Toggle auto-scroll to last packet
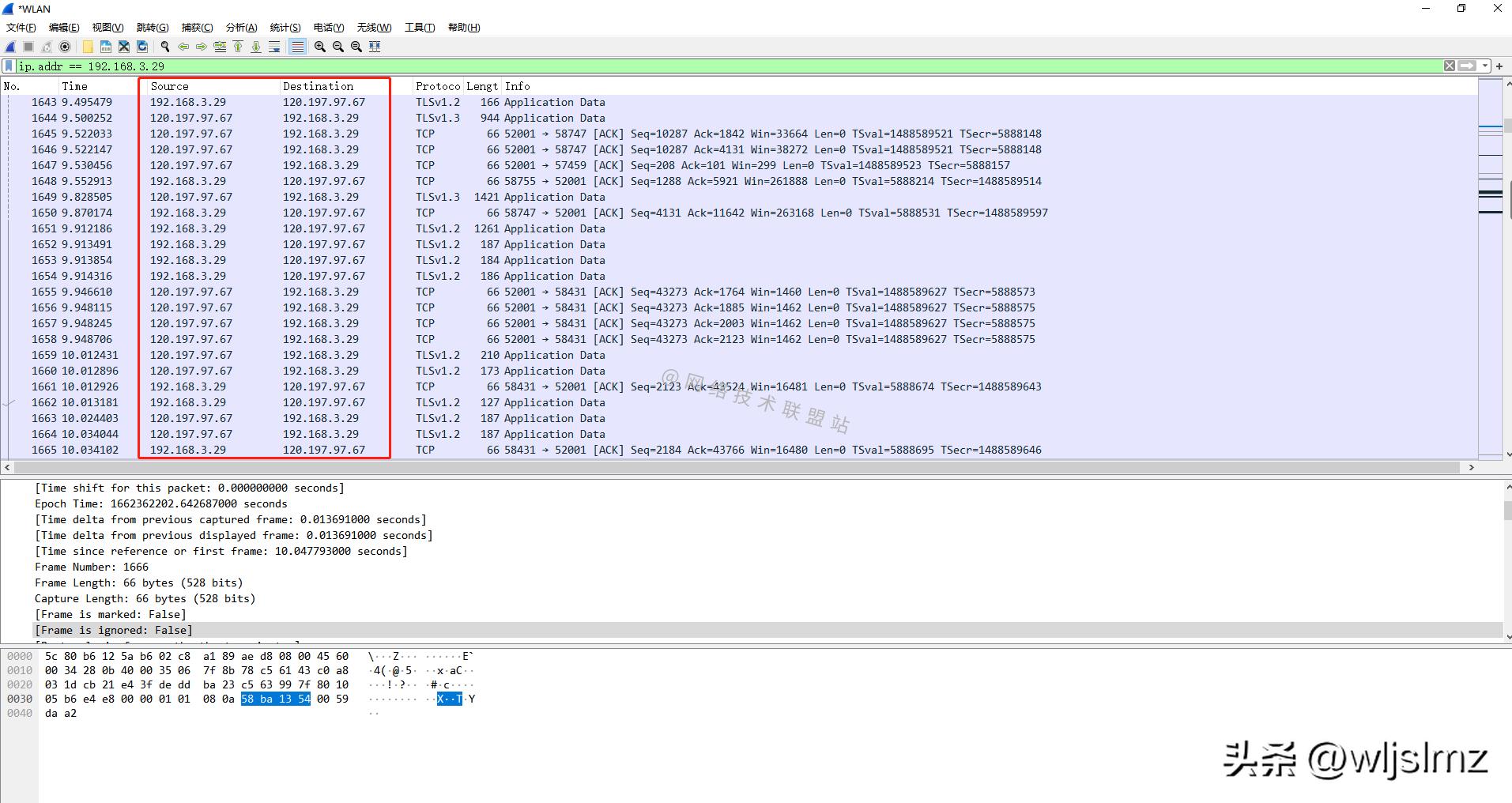This screenshot has width=1512, height=803. (274, 47)
